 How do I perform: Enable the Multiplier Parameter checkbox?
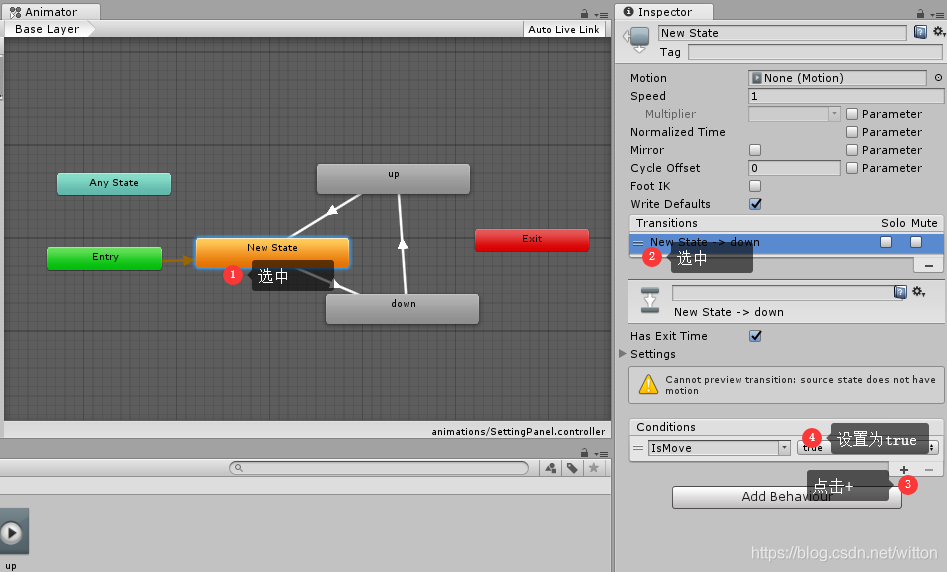point(852,114)
